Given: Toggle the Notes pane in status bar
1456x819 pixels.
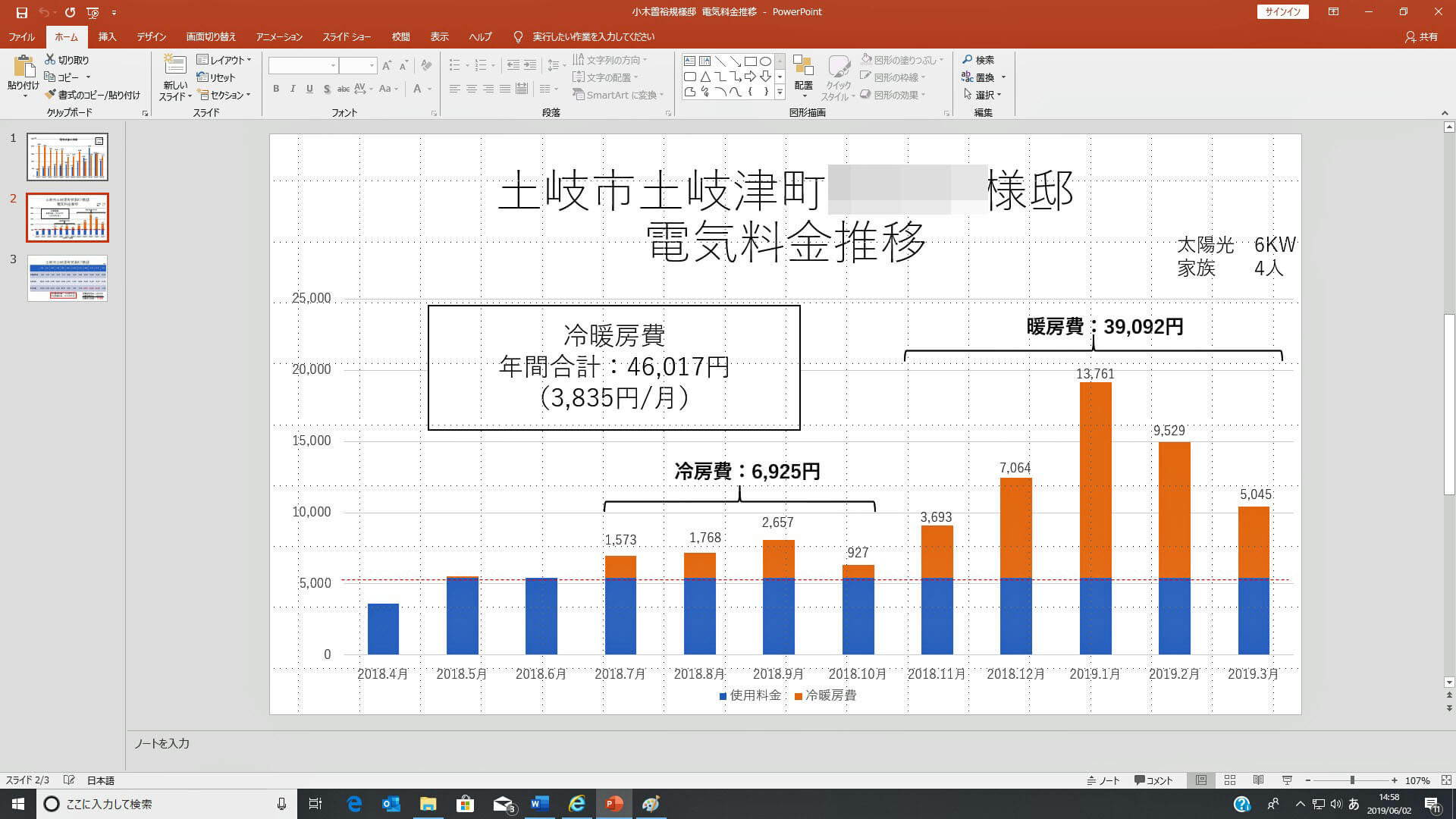Looking at the screenshot, I should point(1103,780).
